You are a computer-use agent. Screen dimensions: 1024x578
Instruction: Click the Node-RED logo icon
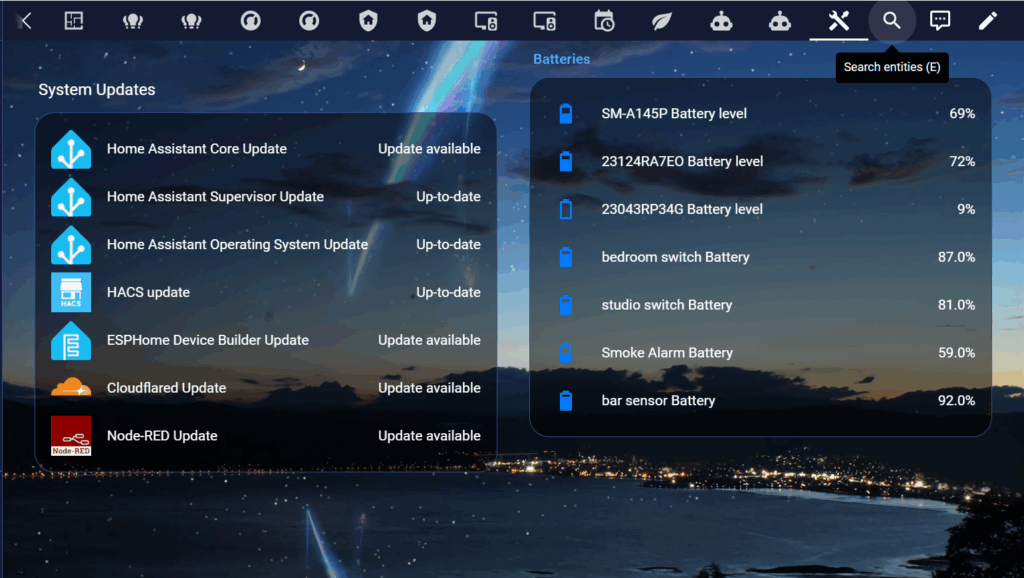(x=71, y=436)
